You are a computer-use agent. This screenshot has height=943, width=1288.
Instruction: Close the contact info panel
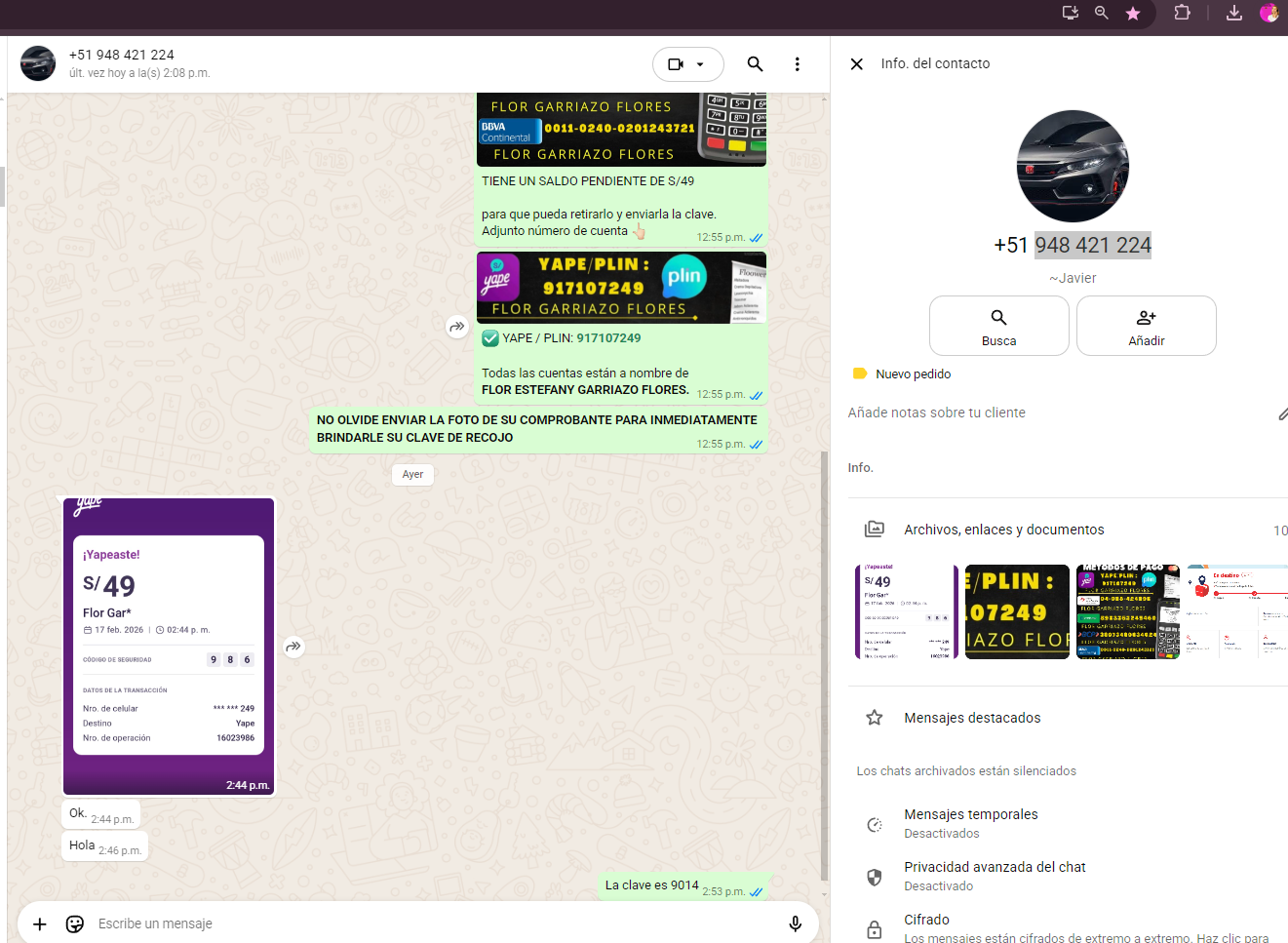coord(856,64)
